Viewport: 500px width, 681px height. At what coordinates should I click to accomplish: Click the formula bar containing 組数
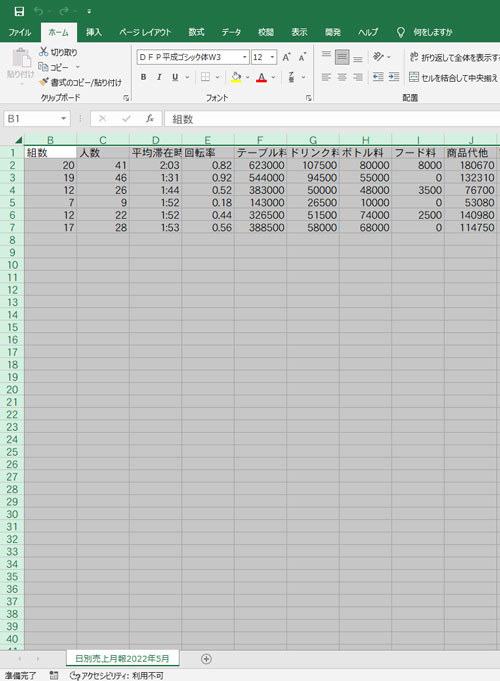[x=332, y=119]
